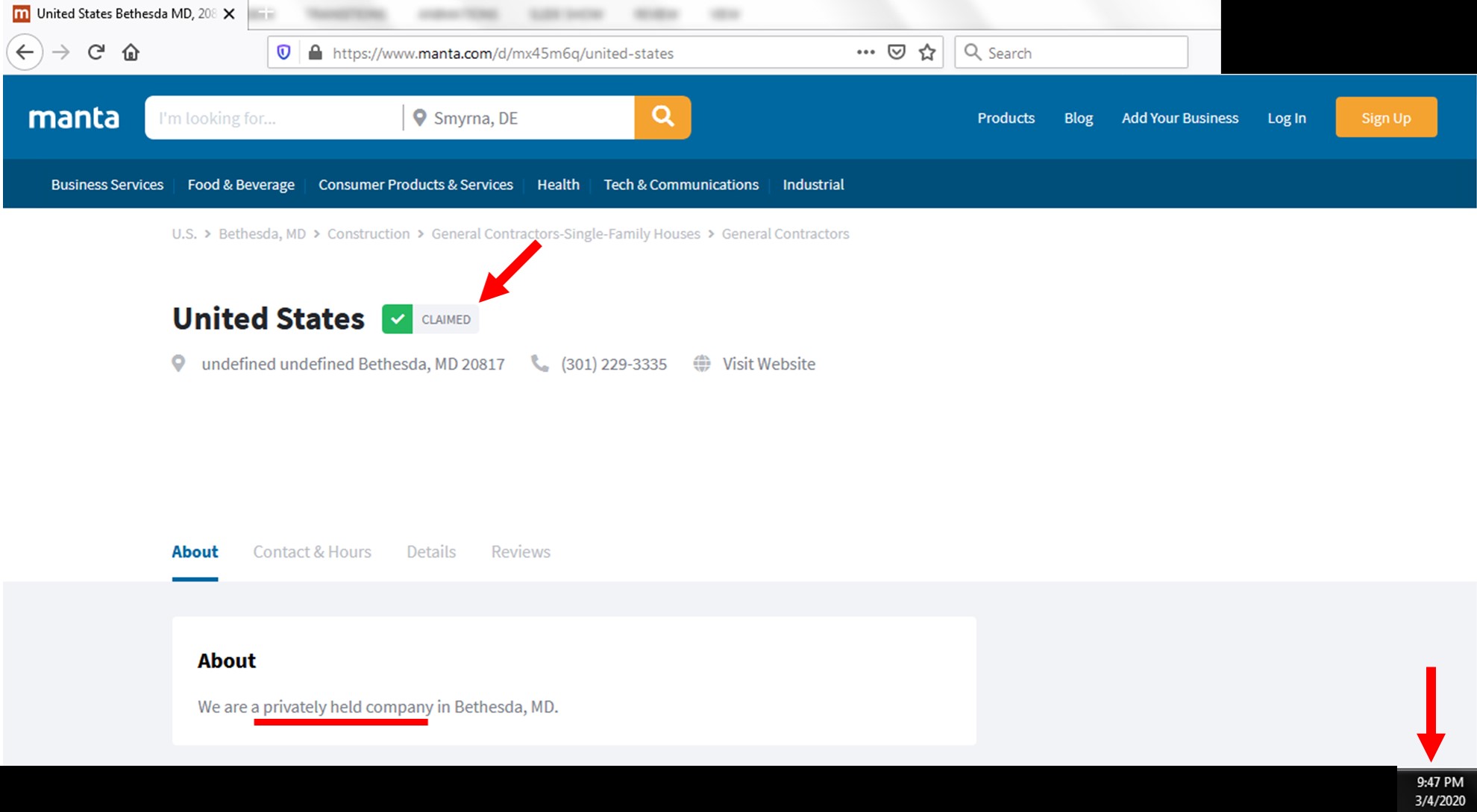Open the browser home page icon

tap(131, 52)
